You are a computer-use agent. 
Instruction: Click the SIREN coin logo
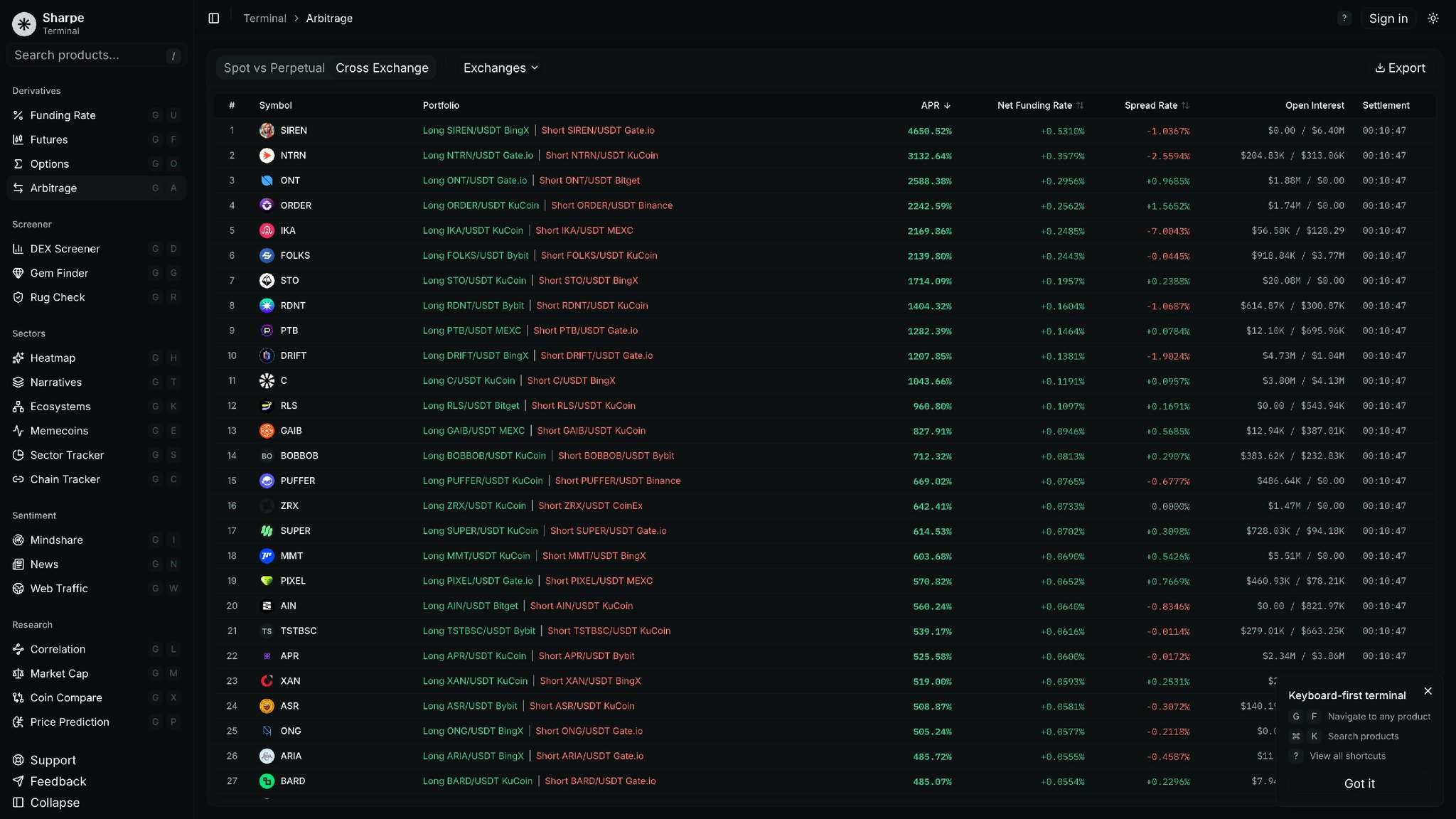click(x=267, y=131)
